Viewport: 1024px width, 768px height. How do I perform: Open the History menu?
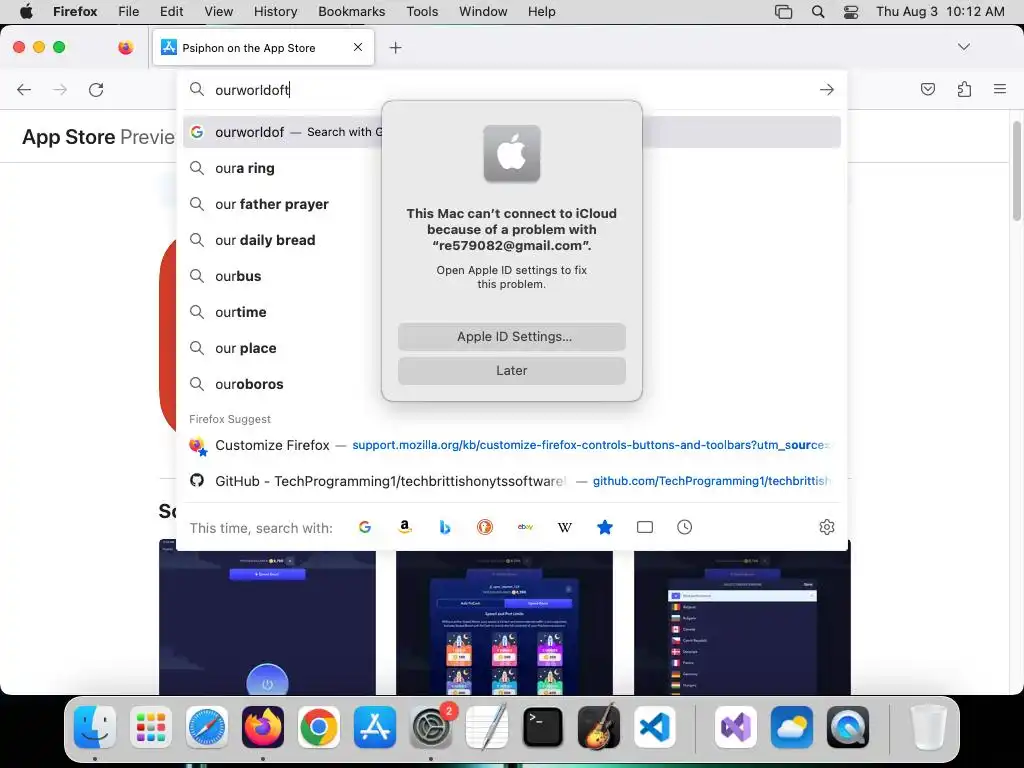(x=275, y=11)
